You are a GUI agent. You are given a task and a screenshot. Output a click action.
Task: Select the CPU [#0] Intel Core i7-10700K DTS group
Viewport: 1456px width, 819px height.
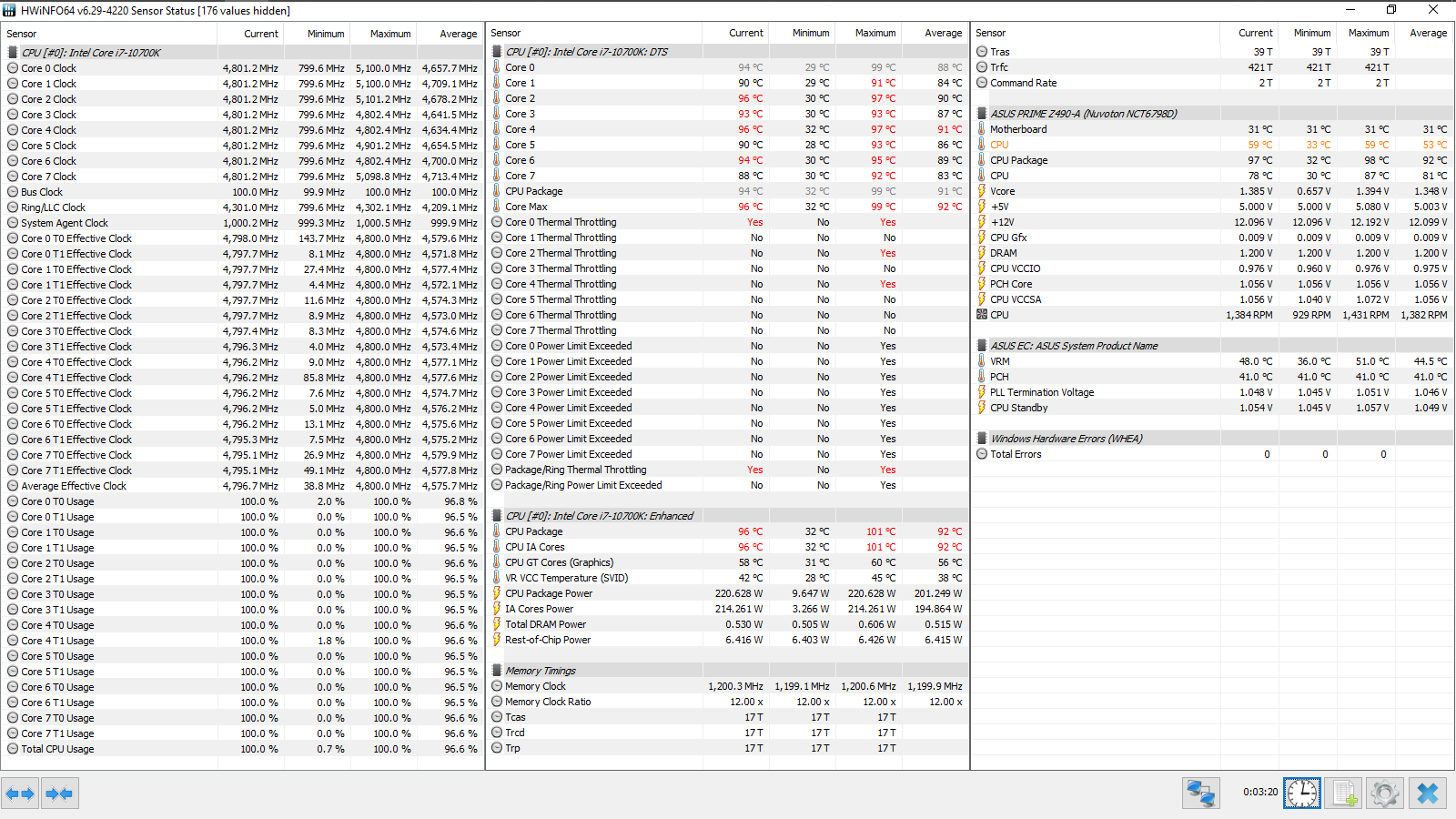[728, 52]
